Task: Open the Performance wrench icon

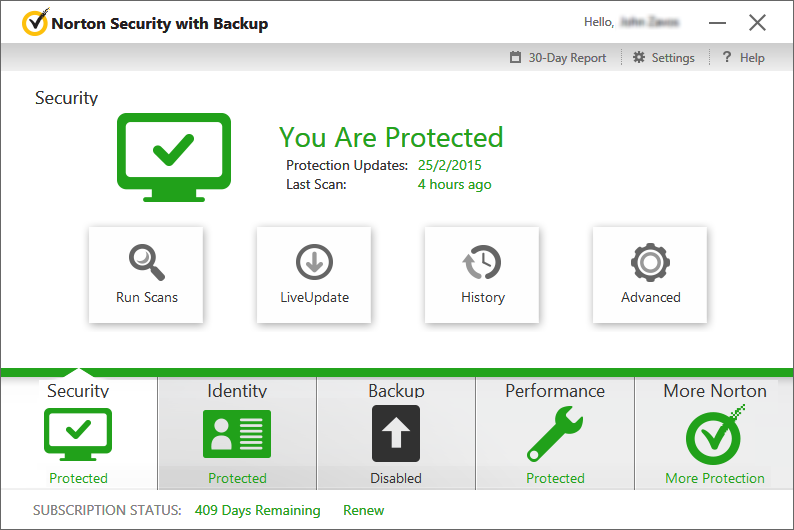Action: click(555, 434)
